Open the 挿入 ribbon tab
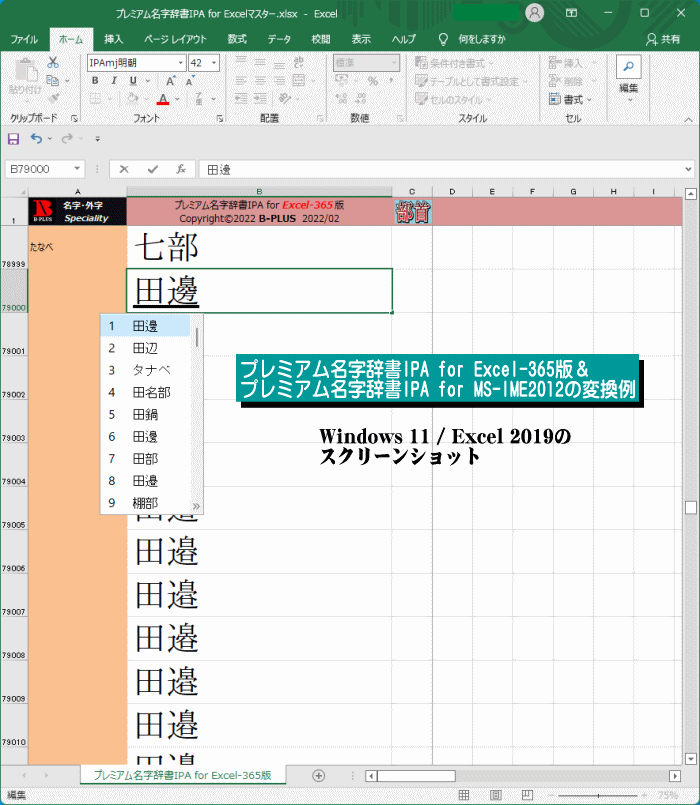Image resolution: width=700 pixels, height=805 pixels. click(114, 39)
